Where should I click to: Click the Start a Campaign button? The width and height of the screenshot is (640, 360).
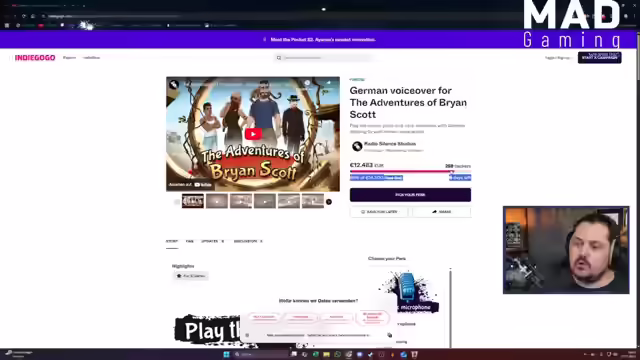coord(600,58)
